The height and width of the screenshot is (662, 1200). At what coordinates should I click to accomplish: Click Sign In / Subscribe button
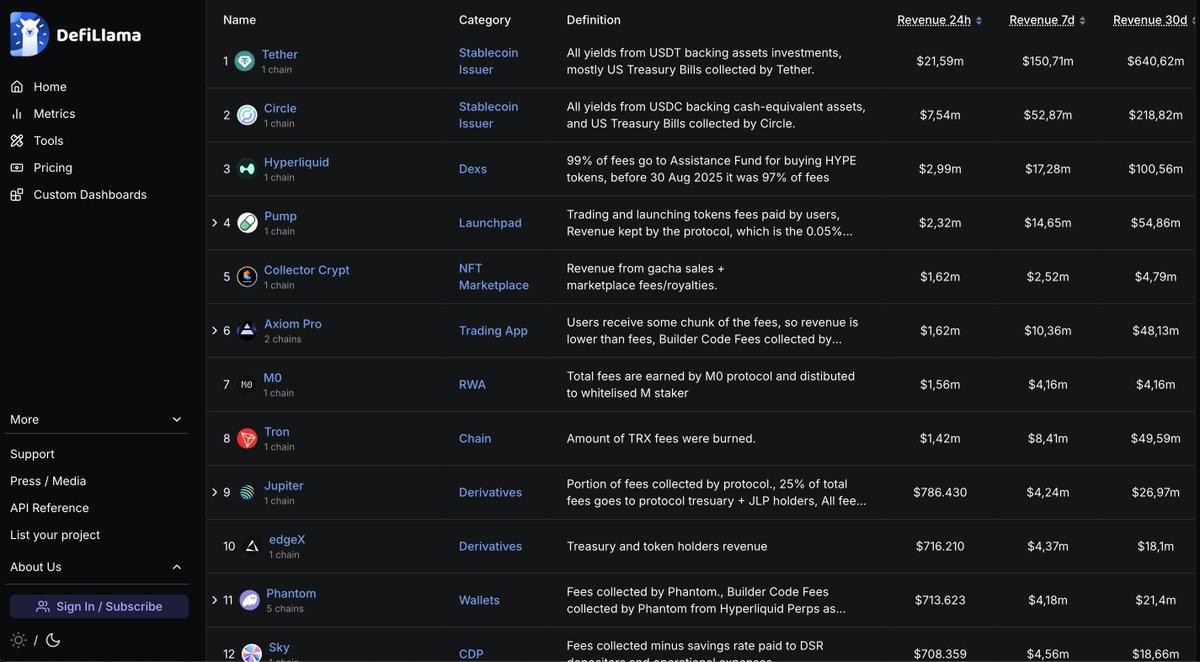(99, 606)
